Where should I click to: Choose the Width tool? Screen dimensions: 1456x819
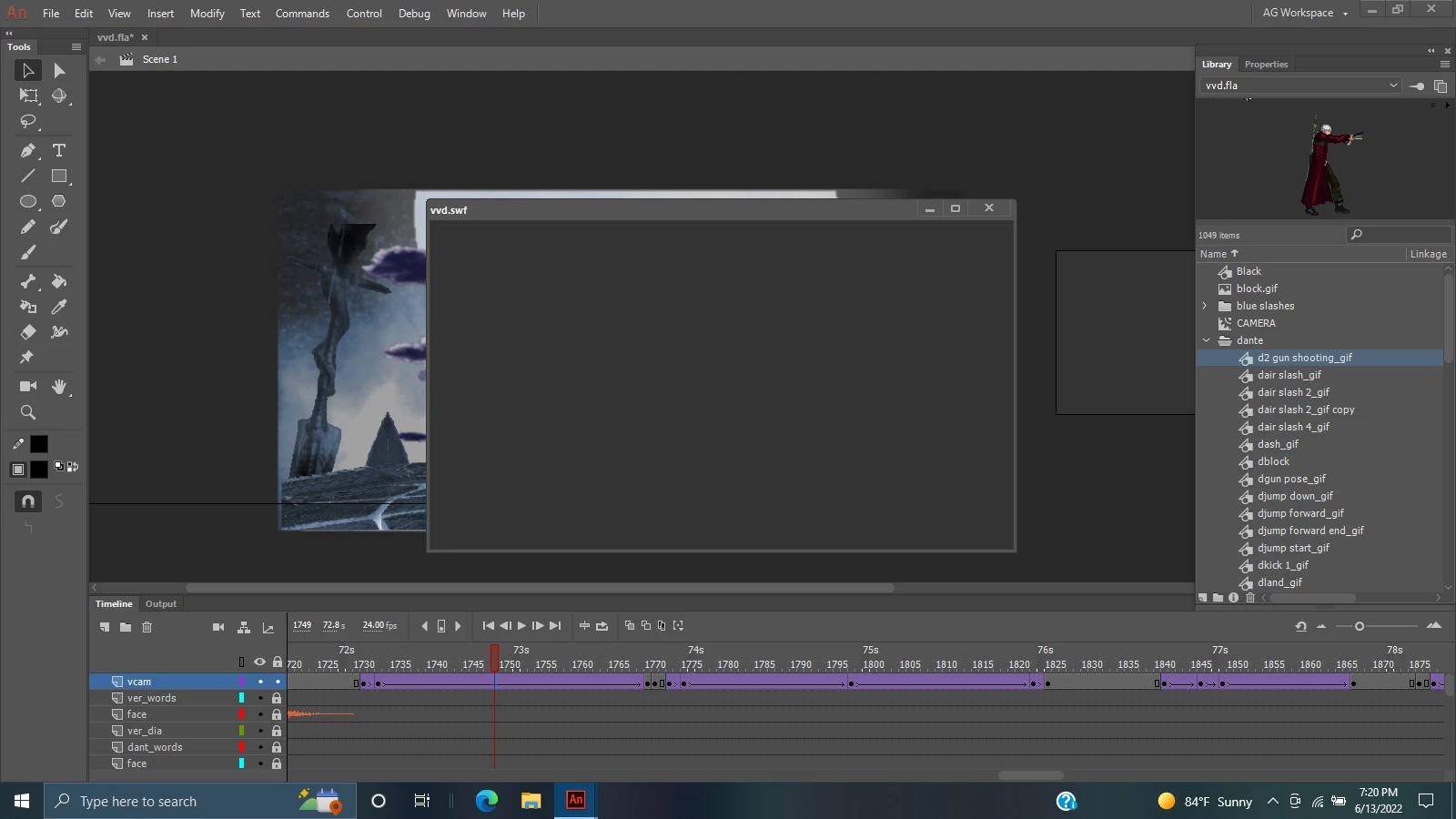tap(59, 332)
